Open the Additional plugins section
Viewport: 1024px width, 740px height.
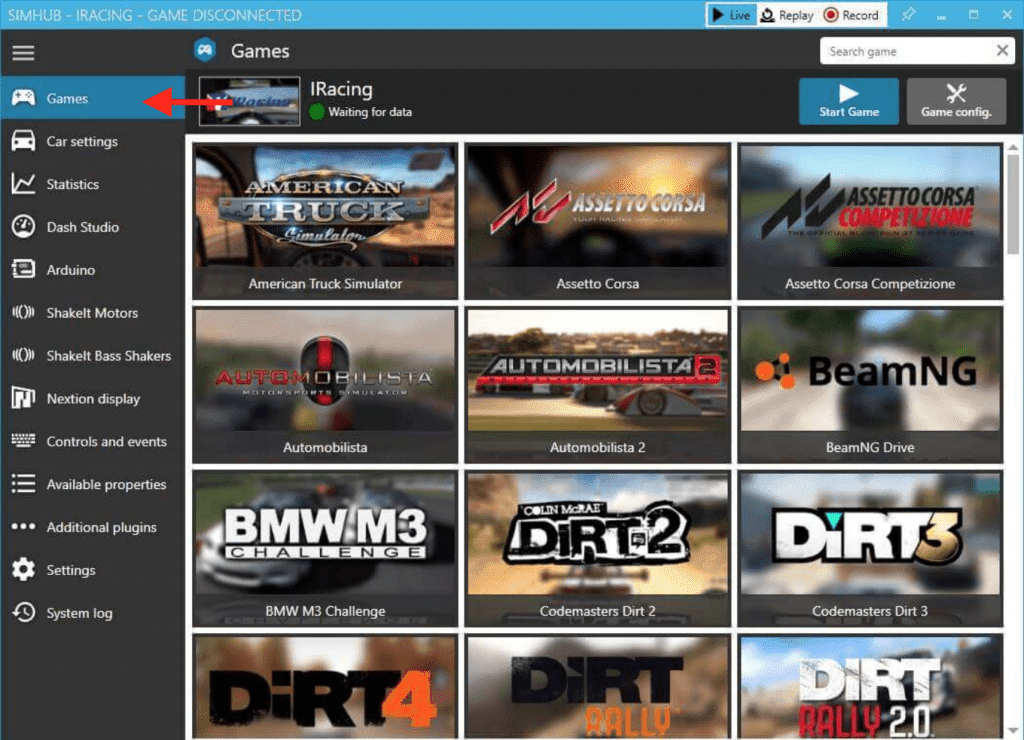pos(101,527)
